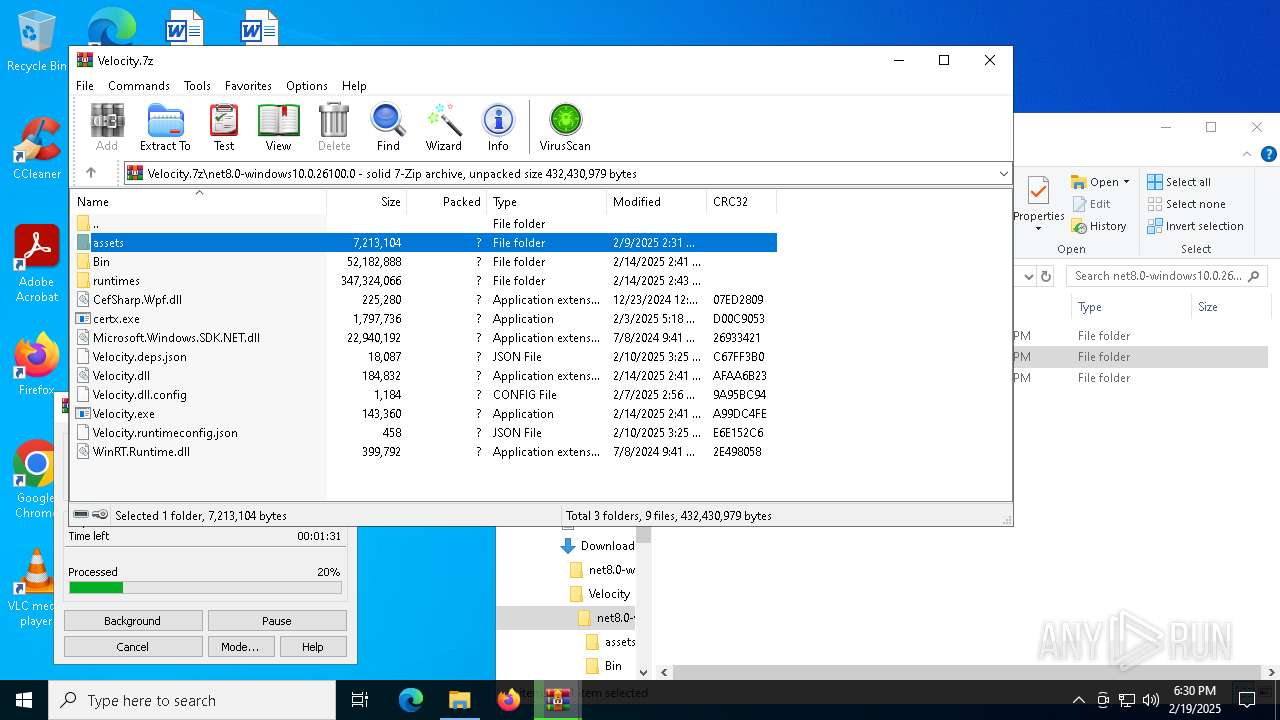This screenshot has height=720, width=1280.
Task: Open the archive Info icon
Action: pyautogui.click(x=498, y=128)
